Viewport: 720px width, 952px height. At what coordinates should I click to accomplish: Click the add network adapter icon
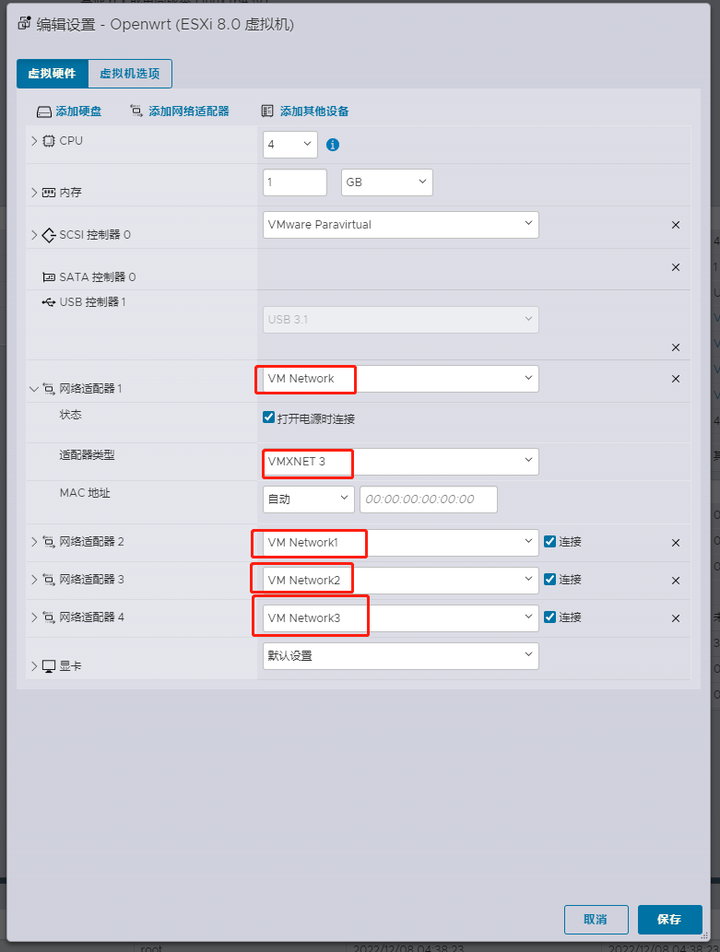(x=137, y=110)
